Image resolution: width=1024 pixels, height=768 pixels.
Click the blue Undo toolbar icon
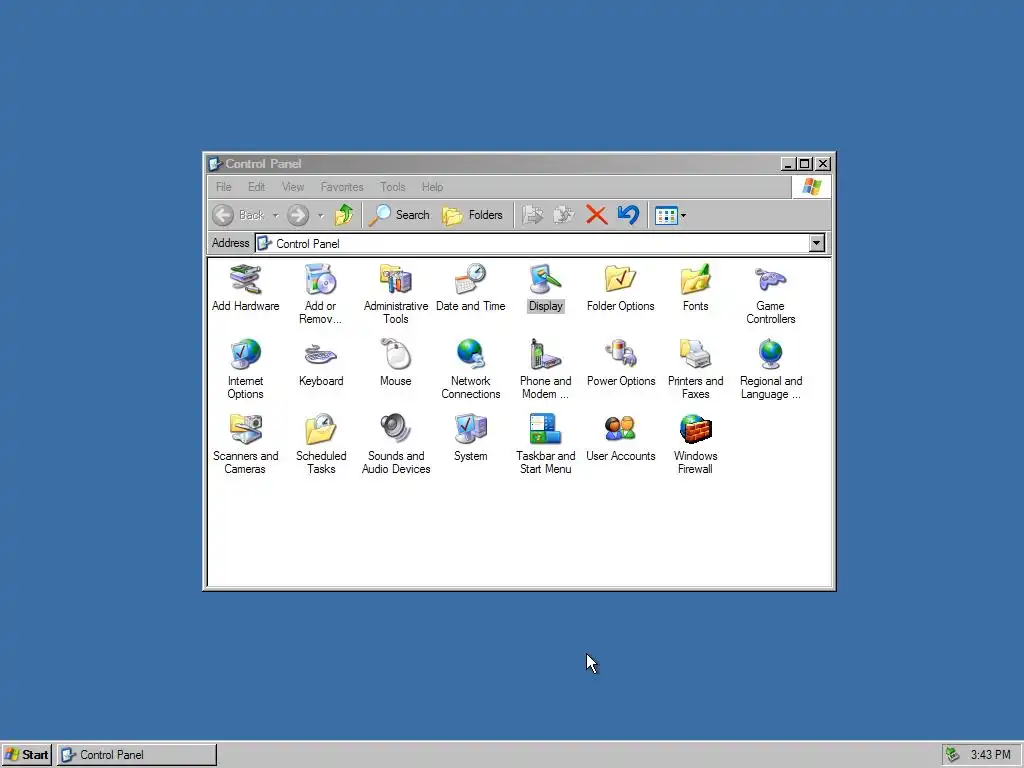pos(628,215)
